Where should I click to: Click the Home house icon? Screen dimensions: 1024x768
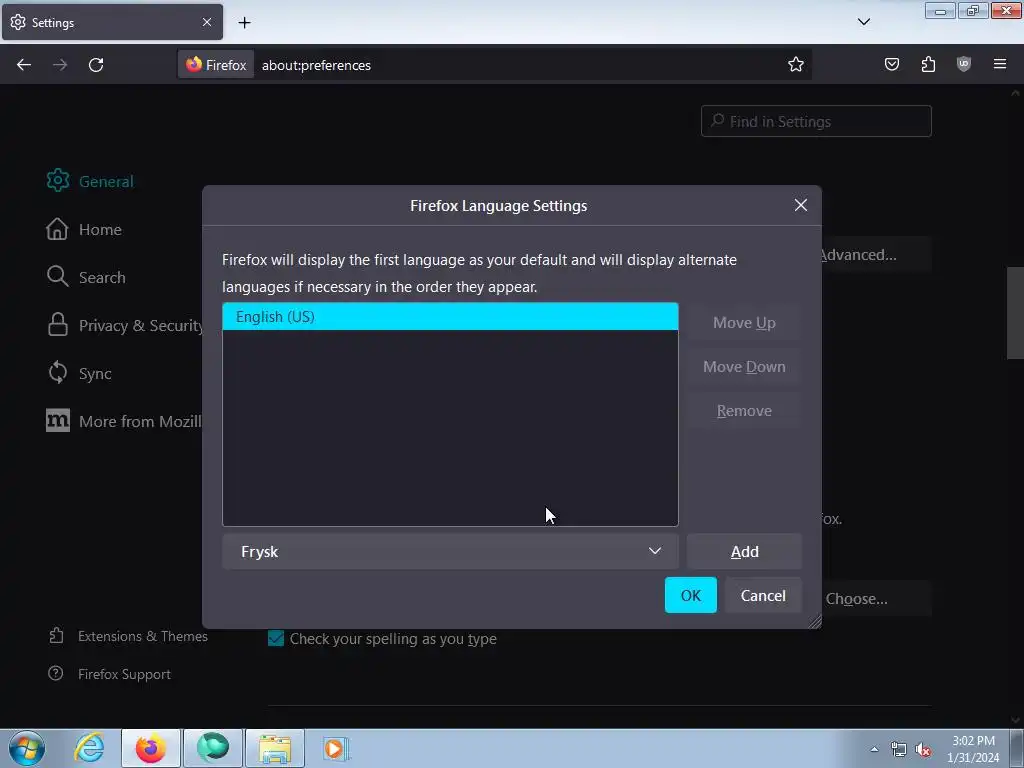[57, 229]
